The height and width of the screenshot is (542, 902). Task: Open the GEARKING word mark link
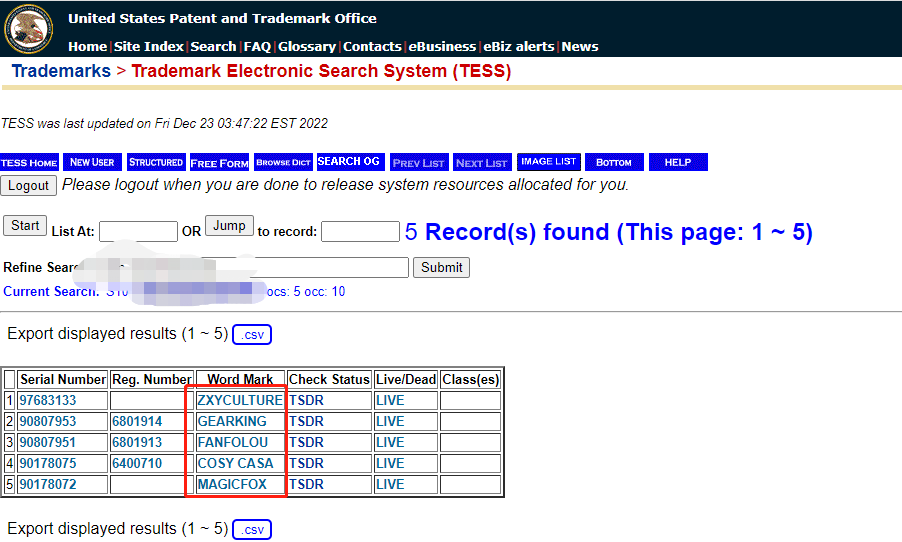click(232, 421)
